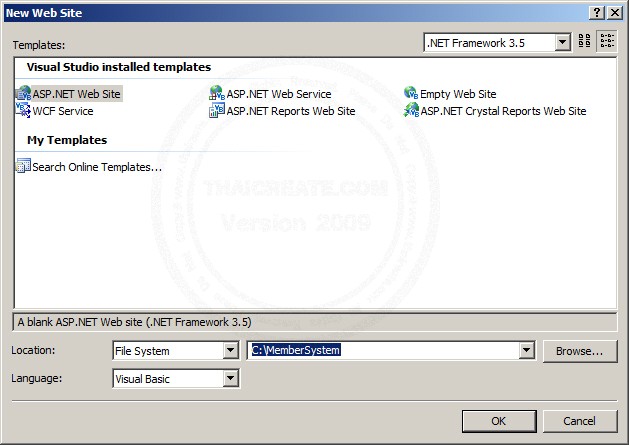Select the ASP.NET Reports Web Site icon
This screenshot has width=629, height=445.
pyautogui.click(x=217, y=110)
